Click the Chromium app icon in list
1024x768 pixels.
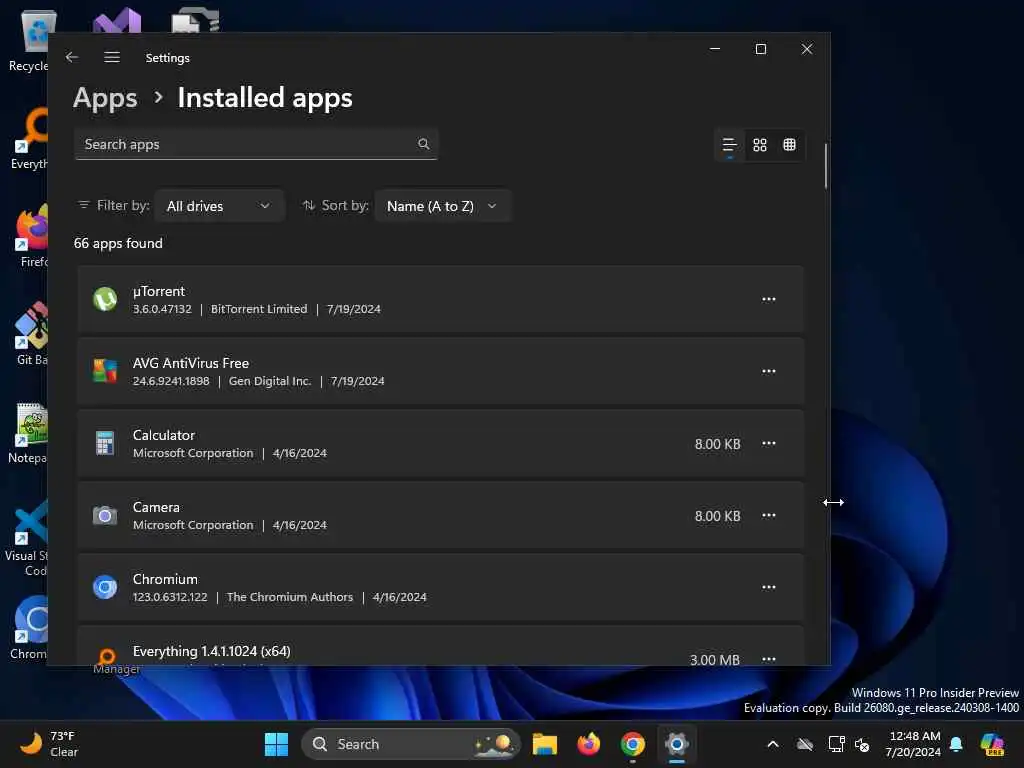click(x=104, y=588)
